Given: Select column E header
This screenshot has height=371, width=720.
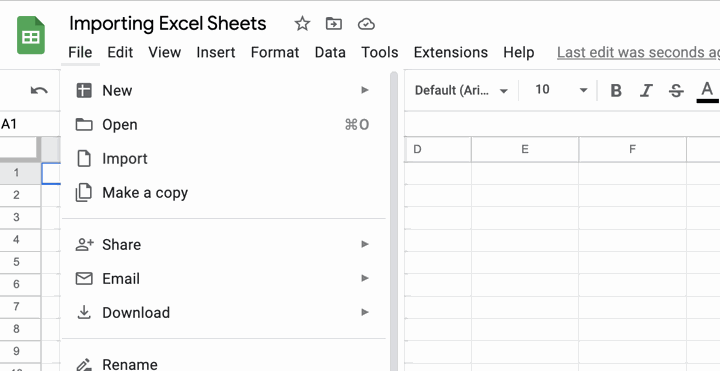Looking at the screenshot, I should pos(525,149).
